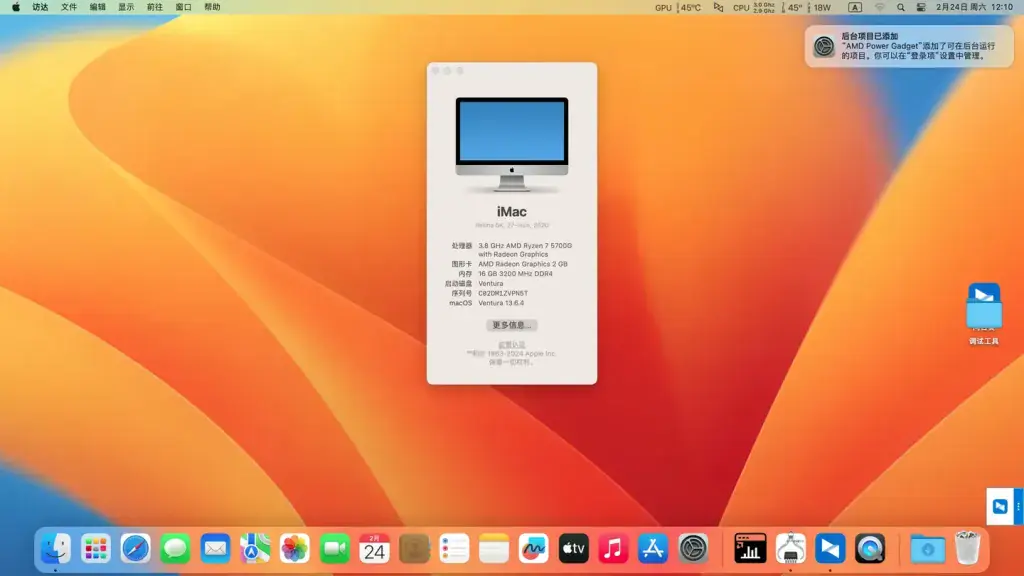Open the 窗口 menu
This screenshot has height=576, width=1024.
click(x=184, y=7)
